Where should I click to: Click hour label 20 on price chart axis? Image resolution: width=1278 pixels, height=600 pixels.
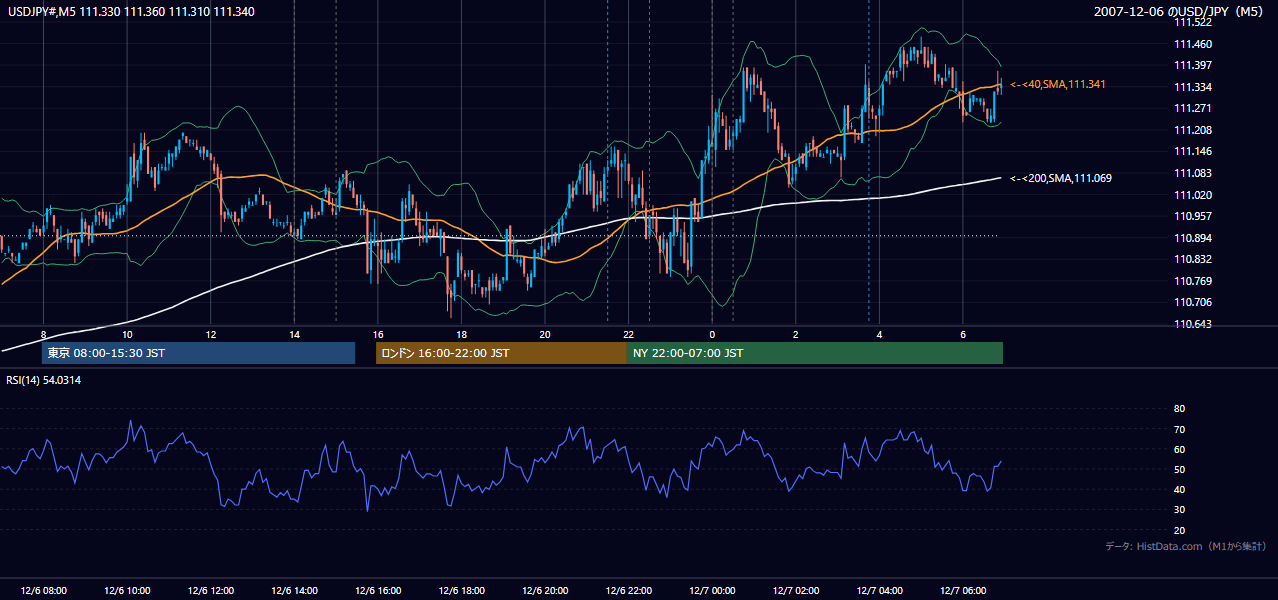tap(544, 334)
